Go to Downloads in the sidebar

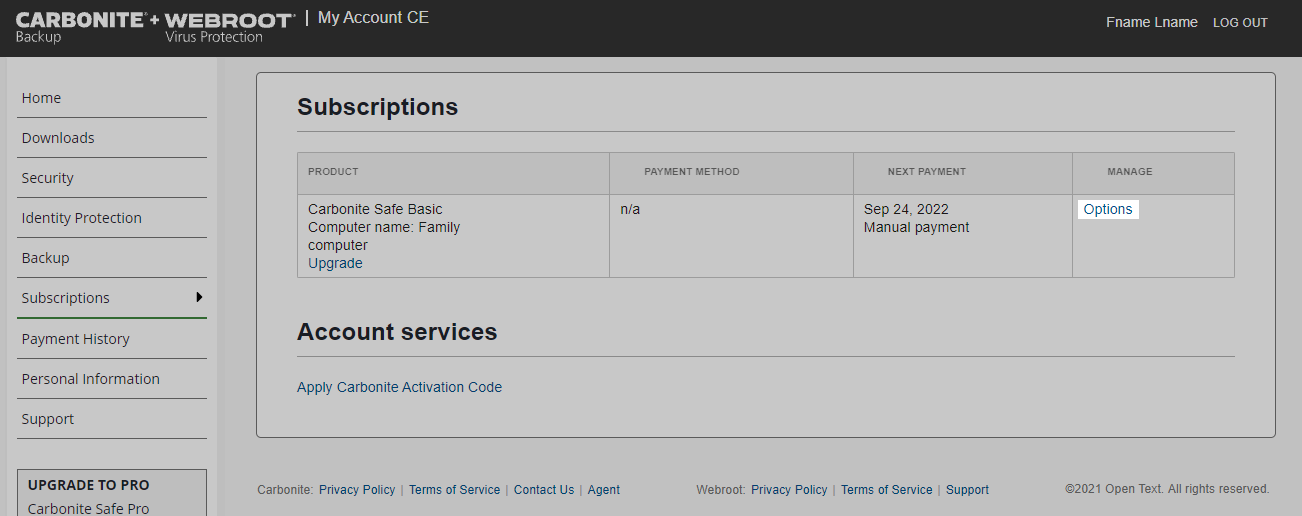coord(58,138)
